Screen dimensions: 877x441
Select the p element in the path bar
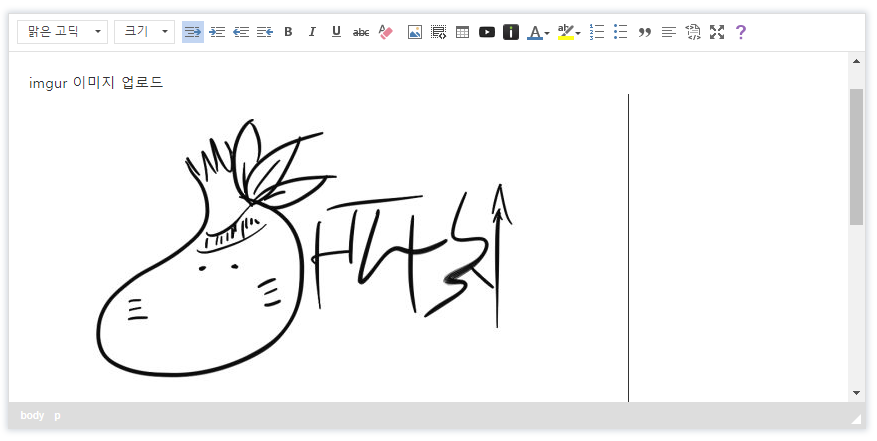click(57, 415)
